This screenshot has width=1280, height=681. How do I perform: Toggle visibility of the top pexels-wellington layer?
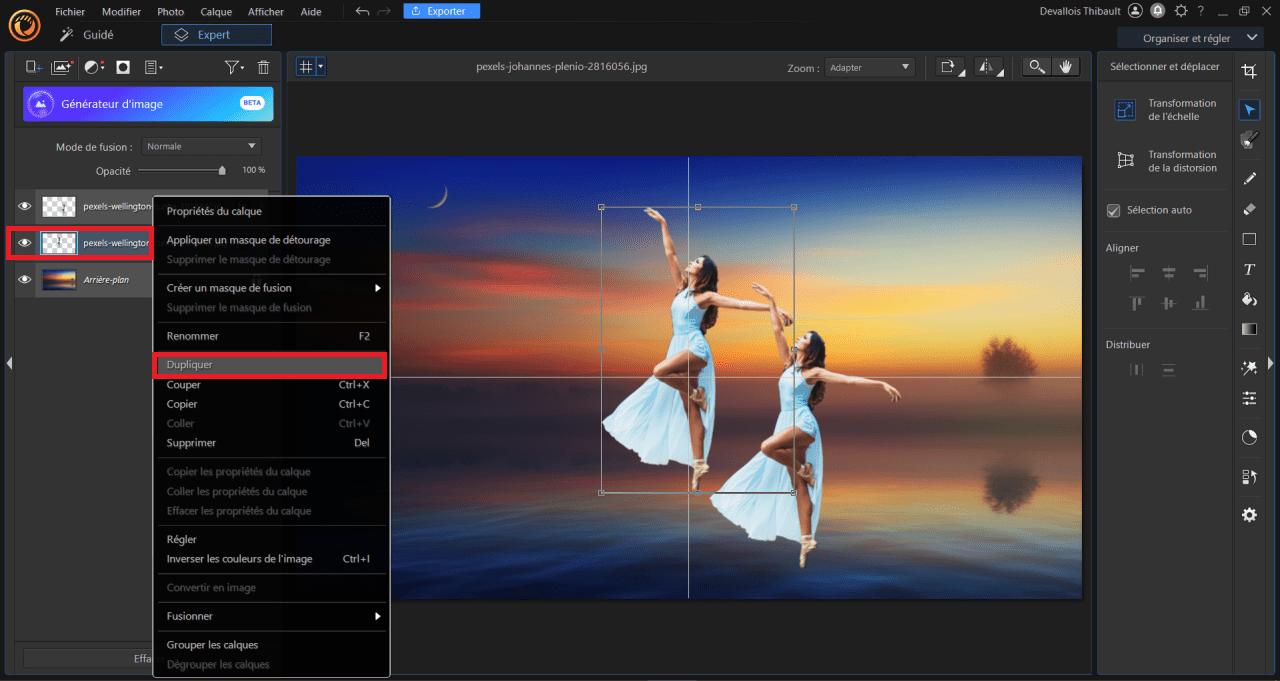tap(25, 206)
